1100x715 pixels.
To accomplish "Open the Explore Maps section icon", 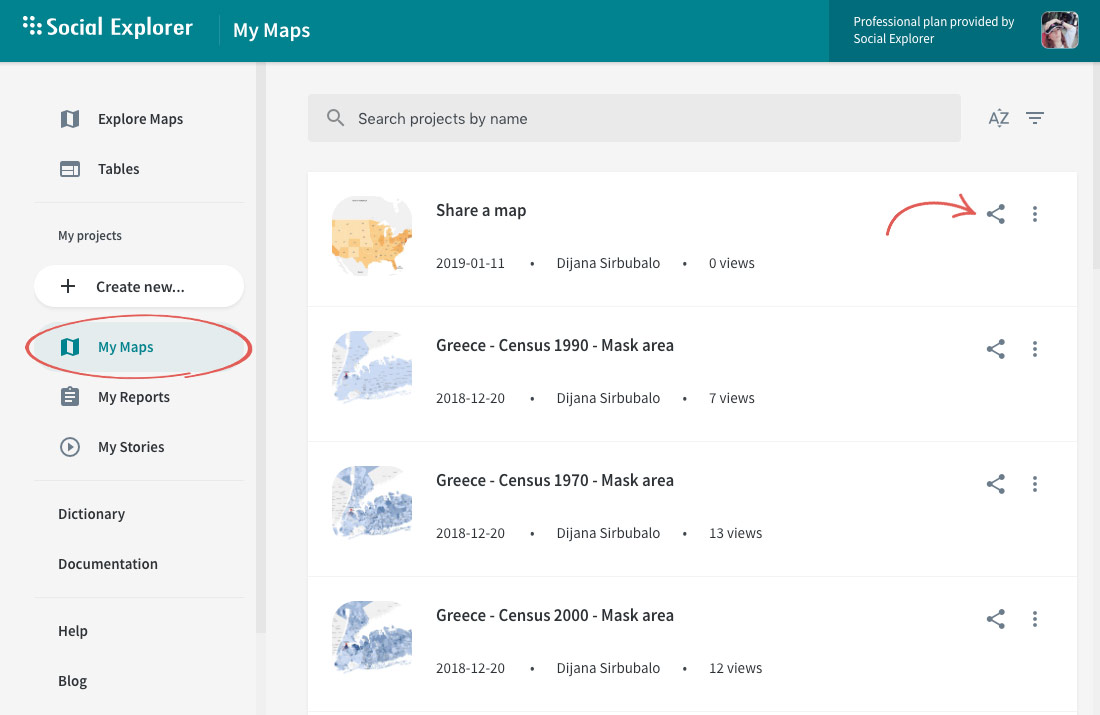I will 69,118.
